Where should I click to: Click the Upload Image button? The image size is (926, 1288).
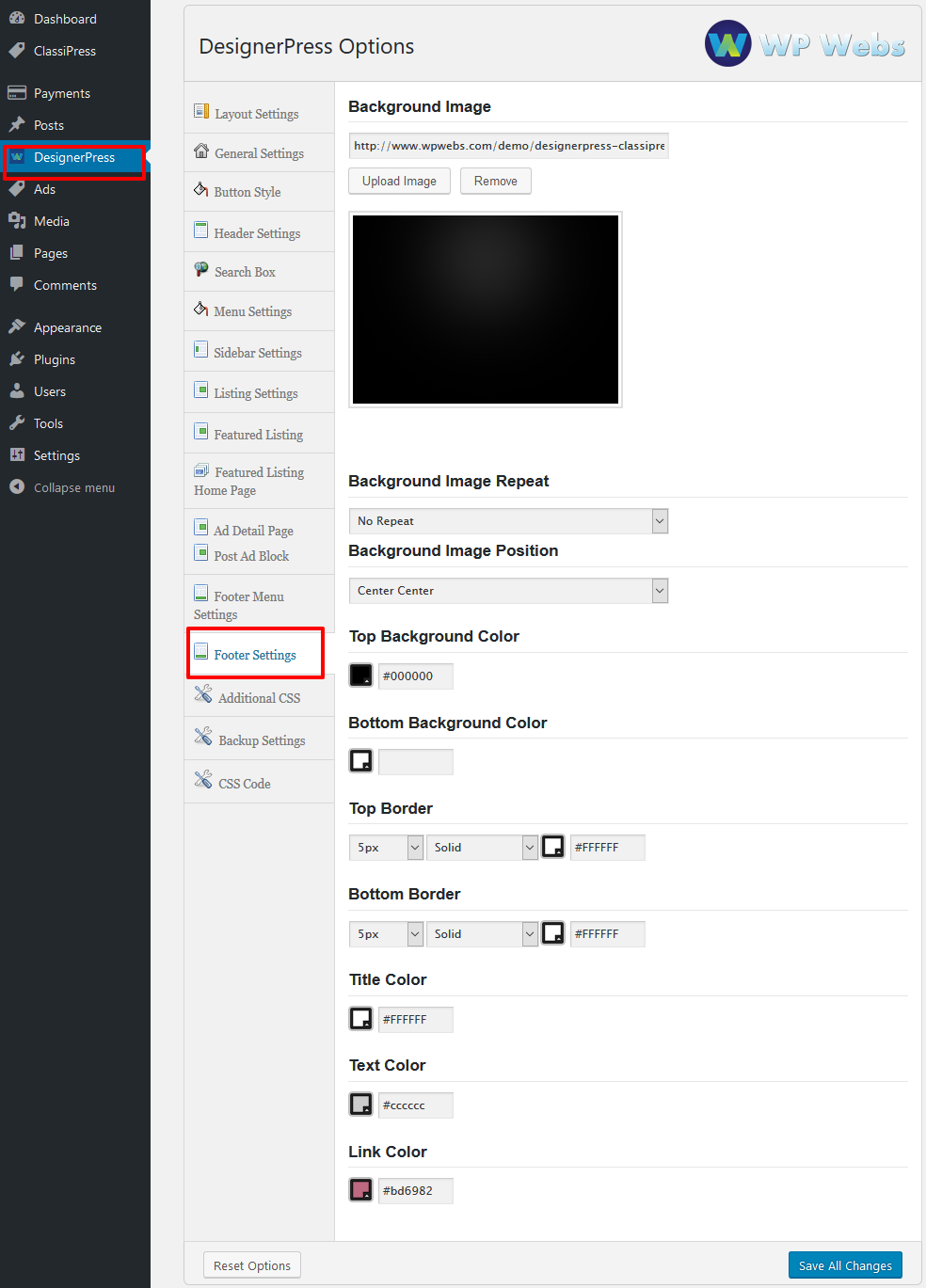[x=399, y=181]
